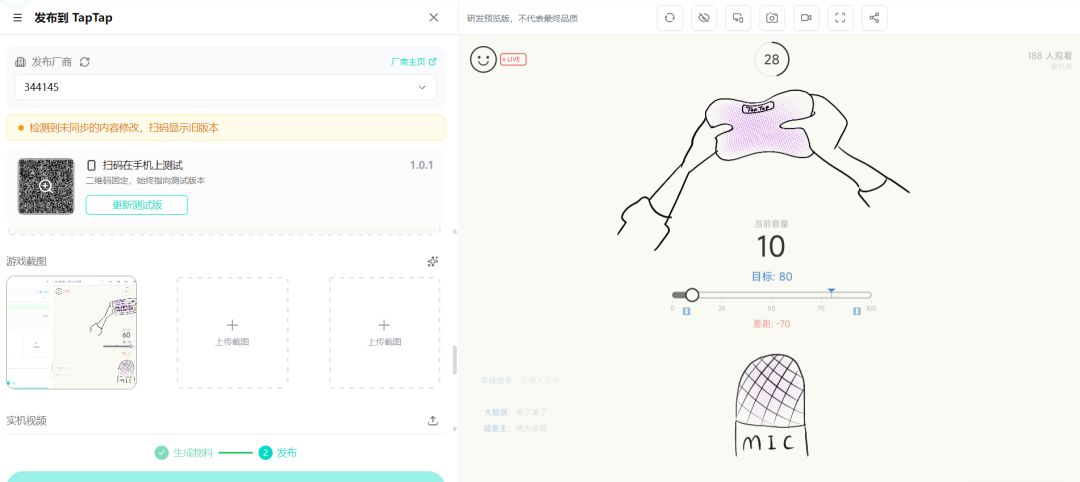This screenshot has height=482, width=1080.
Task: Select the existing game screenshot thumbnail
Action: pos(71,332)
